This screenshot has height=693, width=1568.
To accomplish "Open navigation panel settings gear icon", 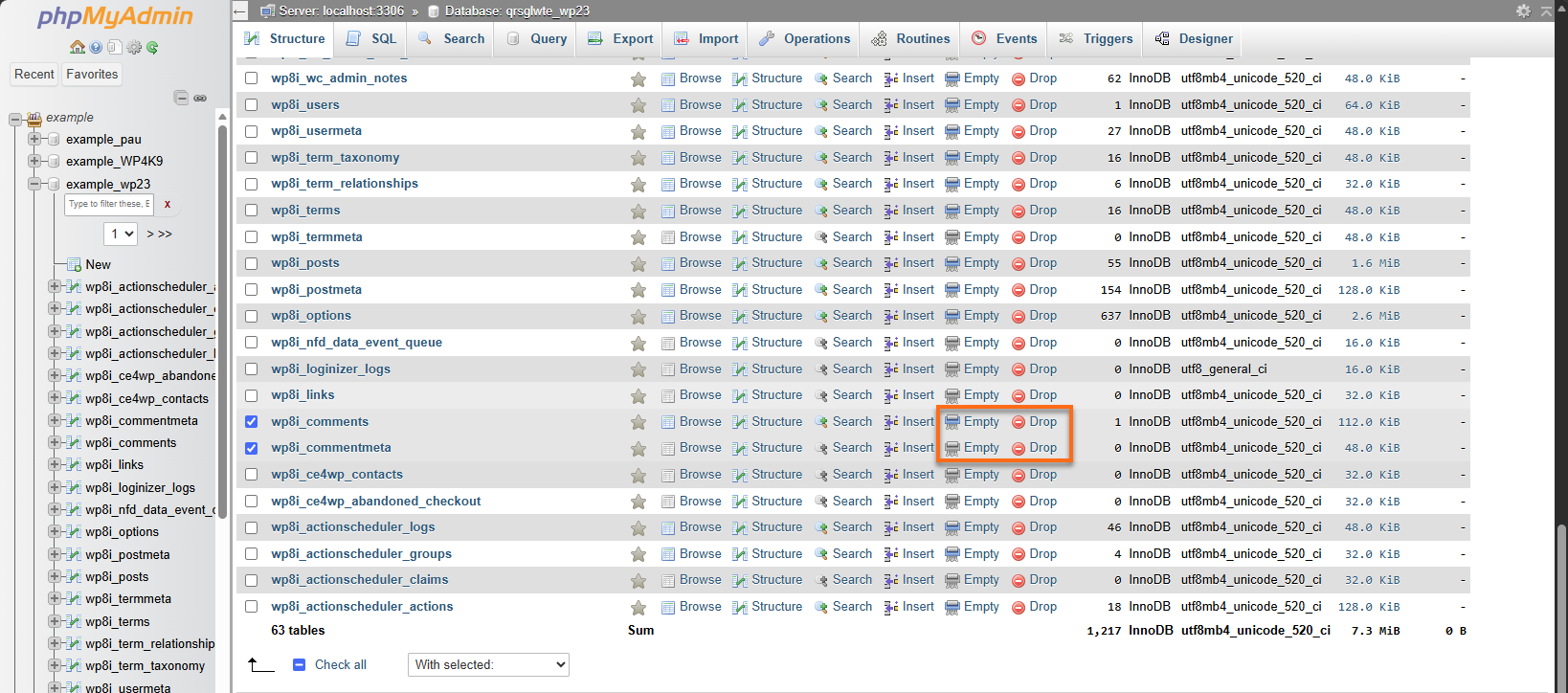I will click(x=134, y=48).
